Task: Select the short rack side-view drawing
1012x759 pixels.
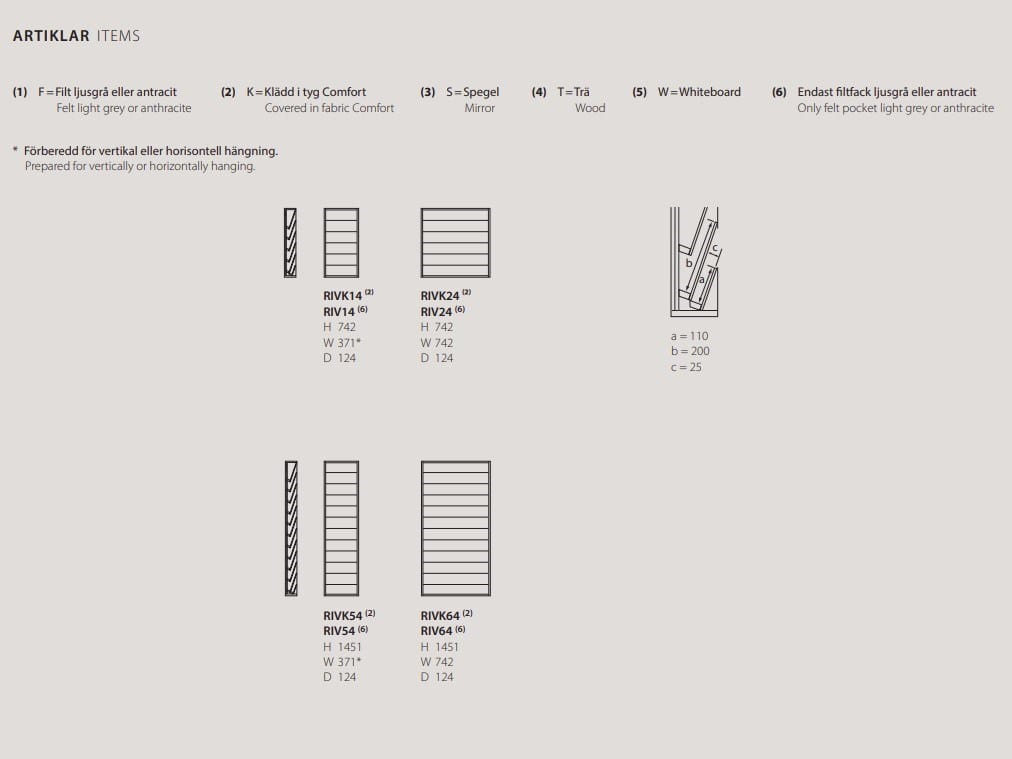Action: click(290, 242)
